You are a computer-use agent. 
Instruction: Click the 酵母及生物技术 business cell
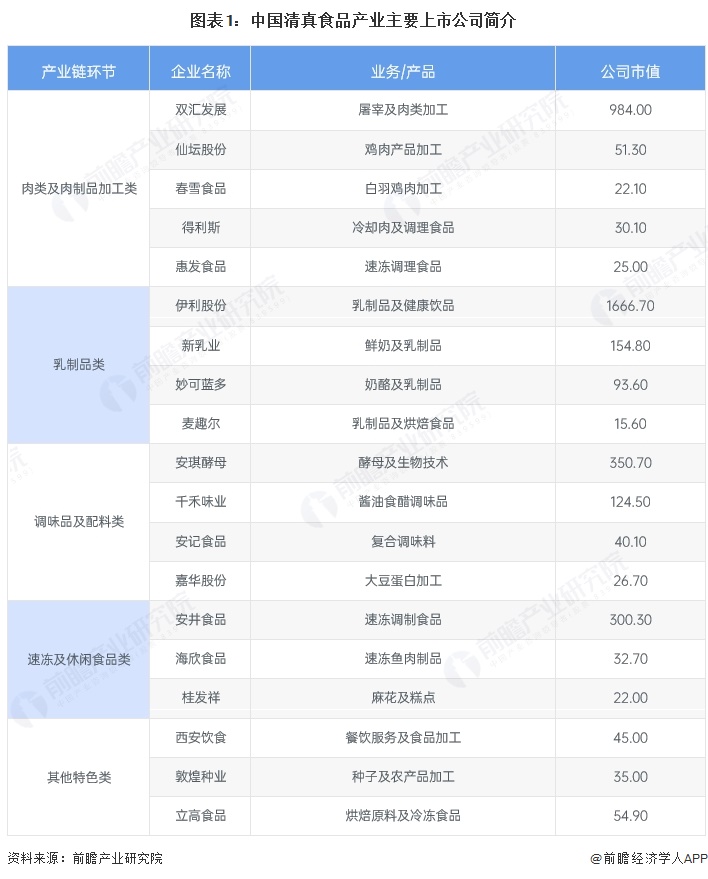[402, 463]
